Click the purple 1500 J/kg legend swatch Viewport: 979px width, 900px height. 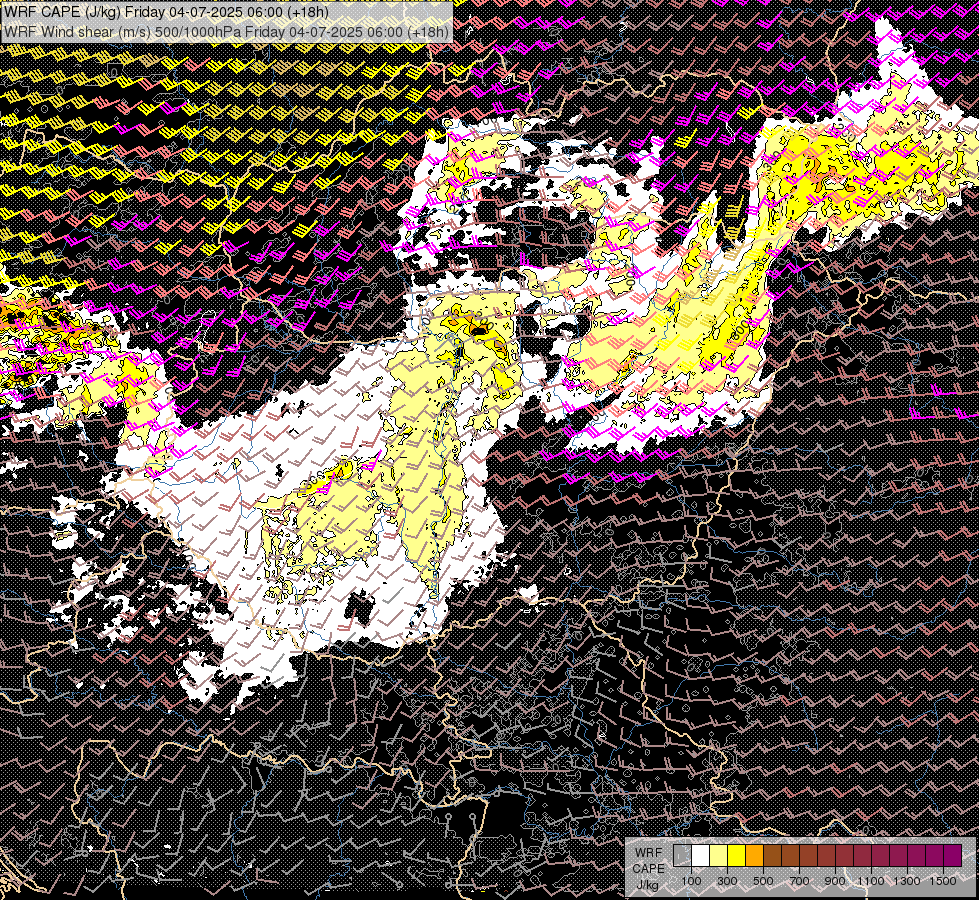953,855
